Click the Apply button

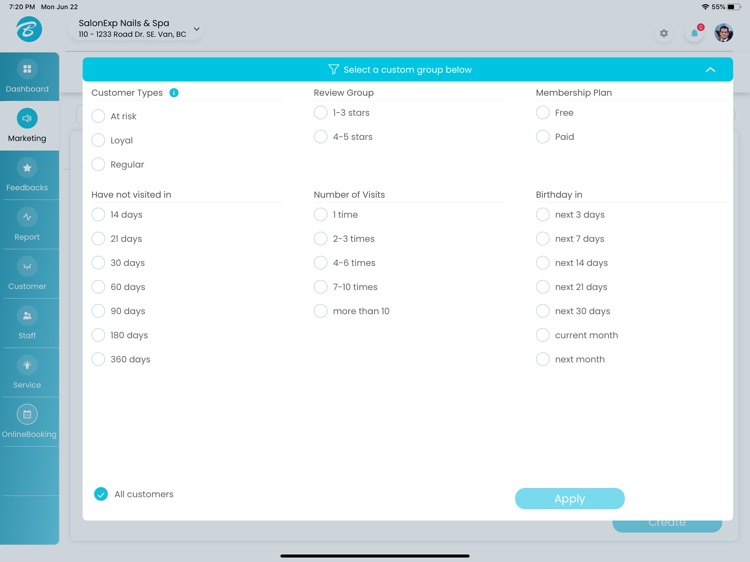click(x=570, y=499)
